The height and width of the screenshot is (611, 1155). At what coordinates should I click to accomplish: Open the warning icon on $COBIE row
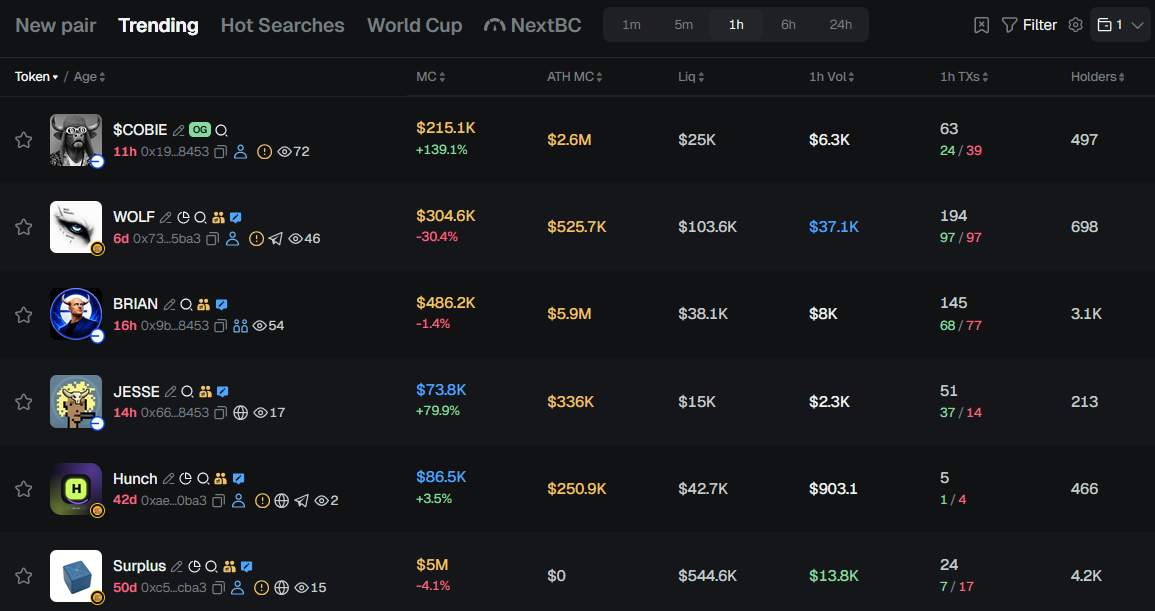(264, 152)
